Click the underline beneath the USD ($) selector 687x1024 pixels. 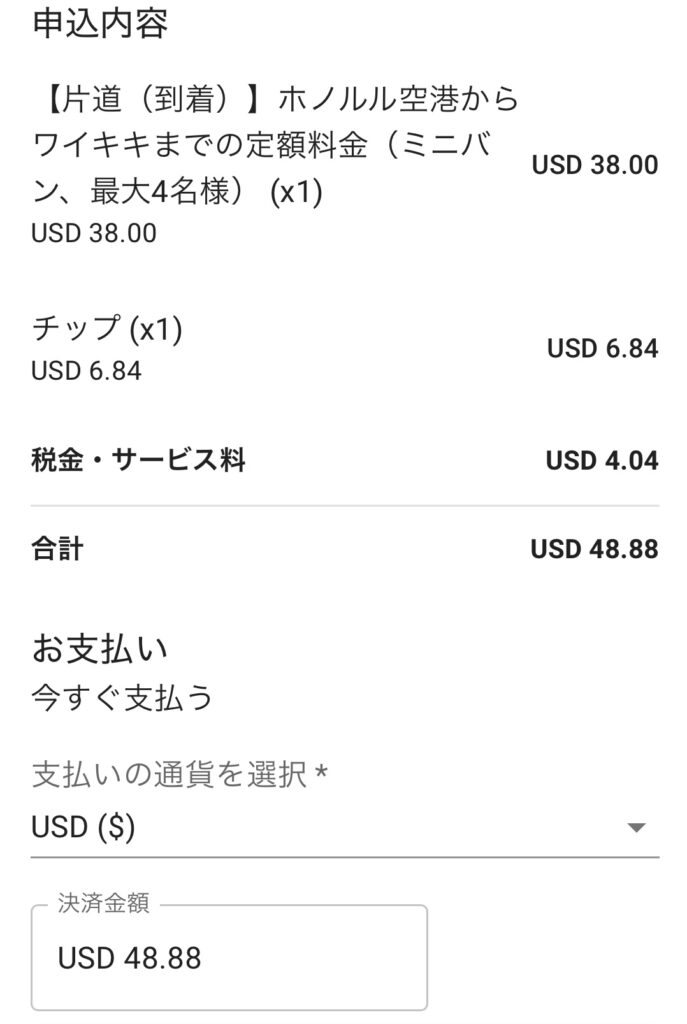[x=344, y=857]
